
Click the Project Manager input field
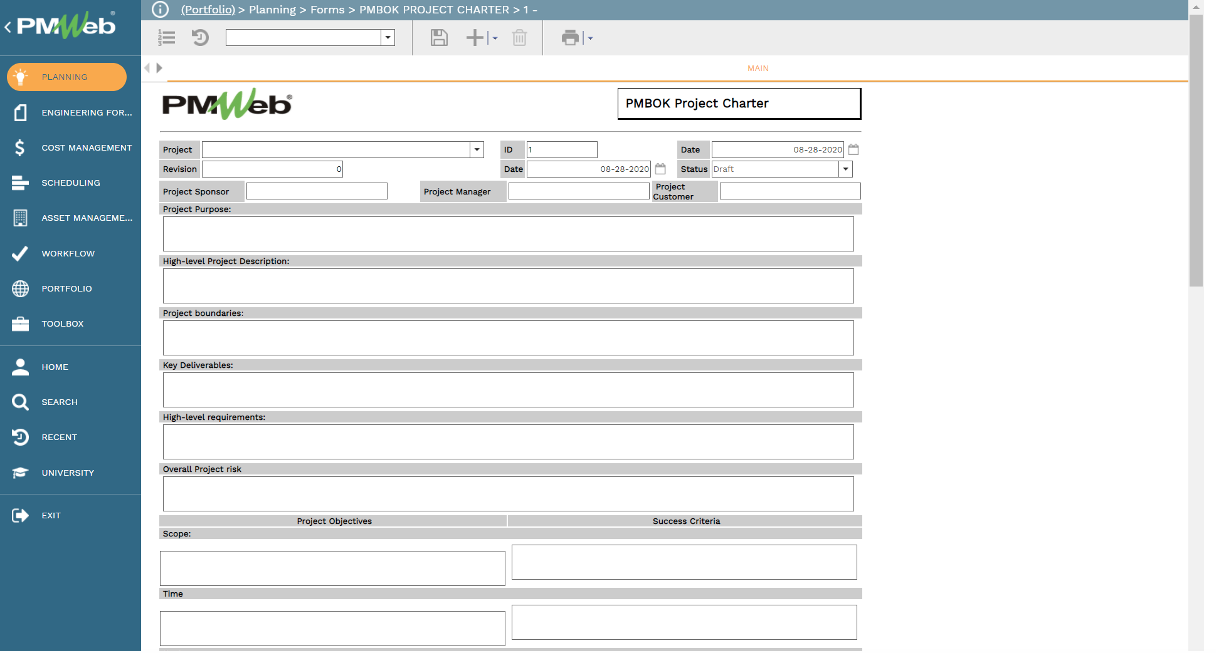click(x=579, y=191)
